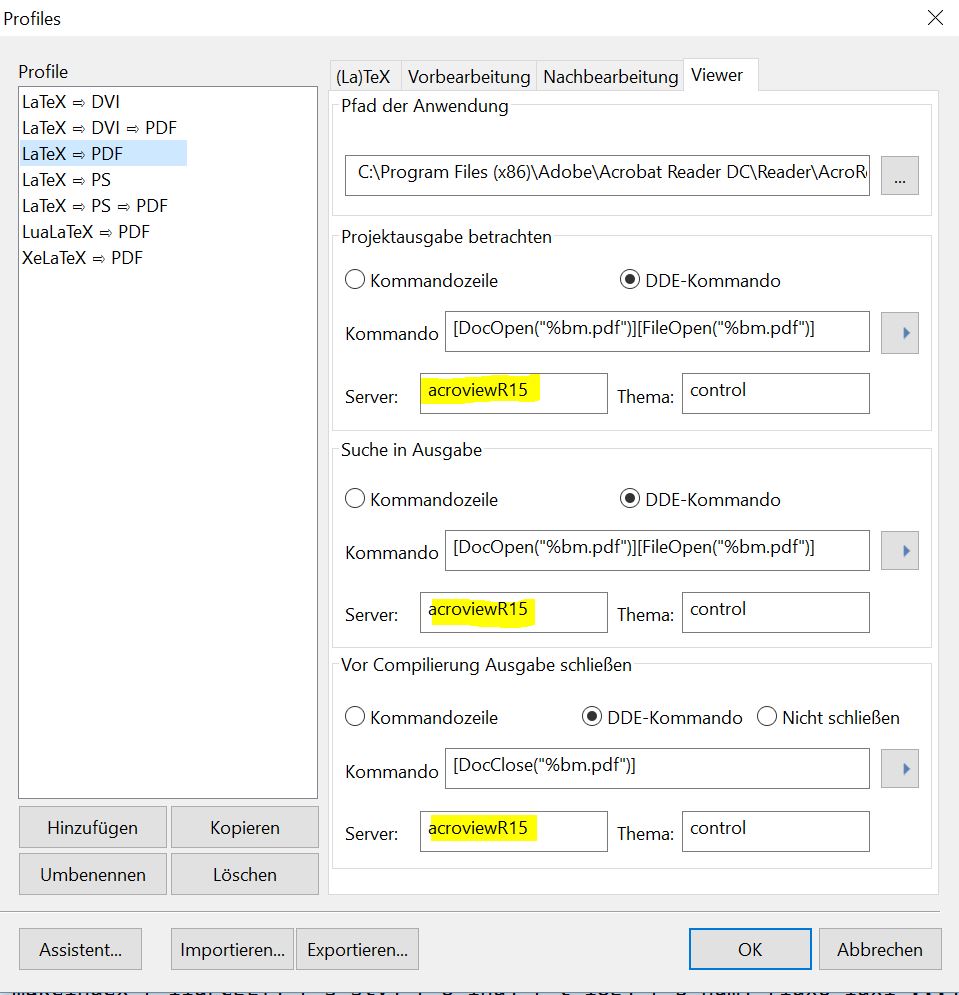Click Exportieren... to export profiles

click(x=357, y=949)
